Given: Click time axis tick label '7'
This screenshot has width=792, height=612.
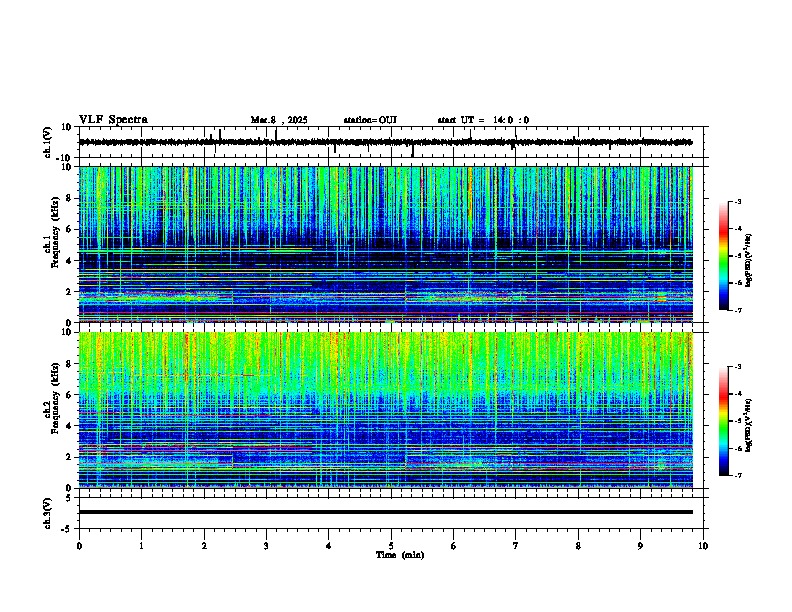Looking at the screenshot, I should 516,546.
